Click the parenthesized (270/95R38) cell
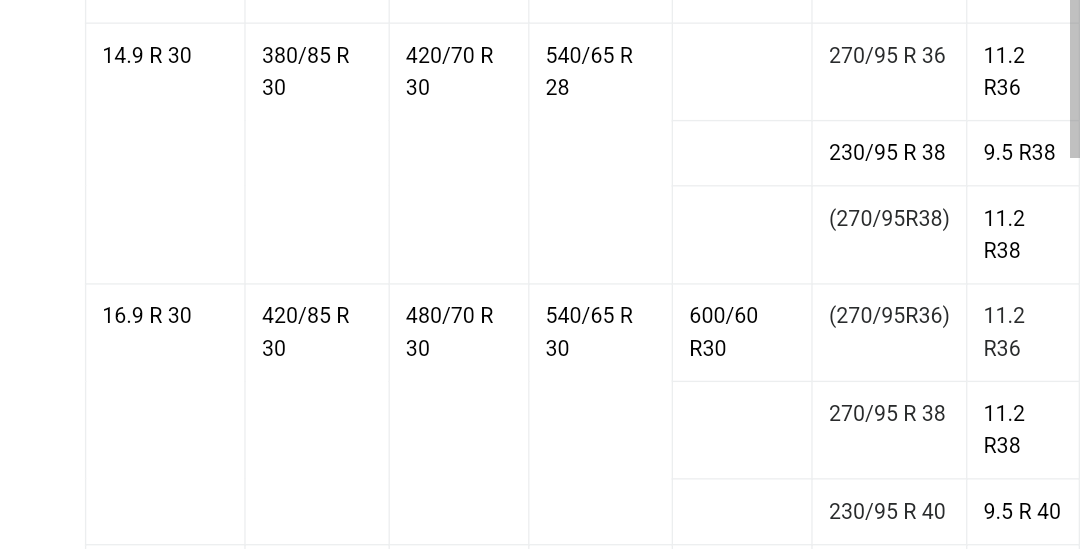1080x549 pixels. [889, 219]
